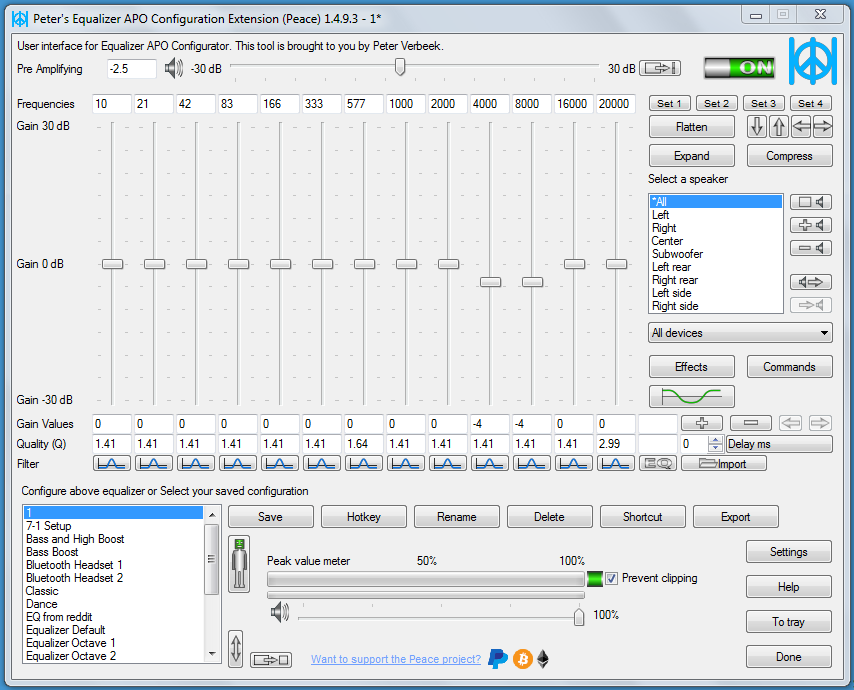The image size is (854, 690).
Task: Click the Ethereum donation icon
Action: [x=543, y=659]
